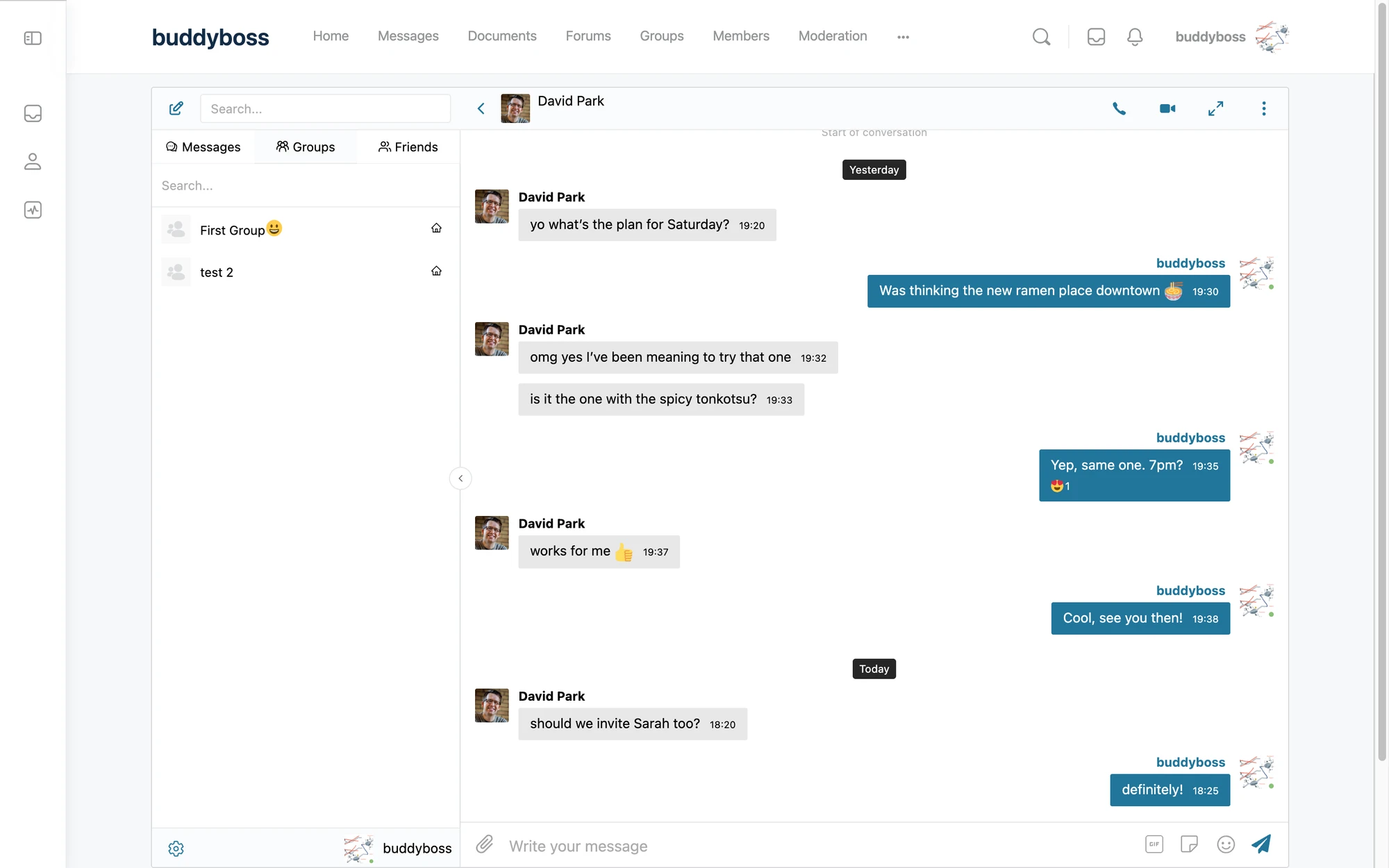Screen dimensions: 1389x868
Task: Switch to the Friends tab
Action: pos(408,147)
